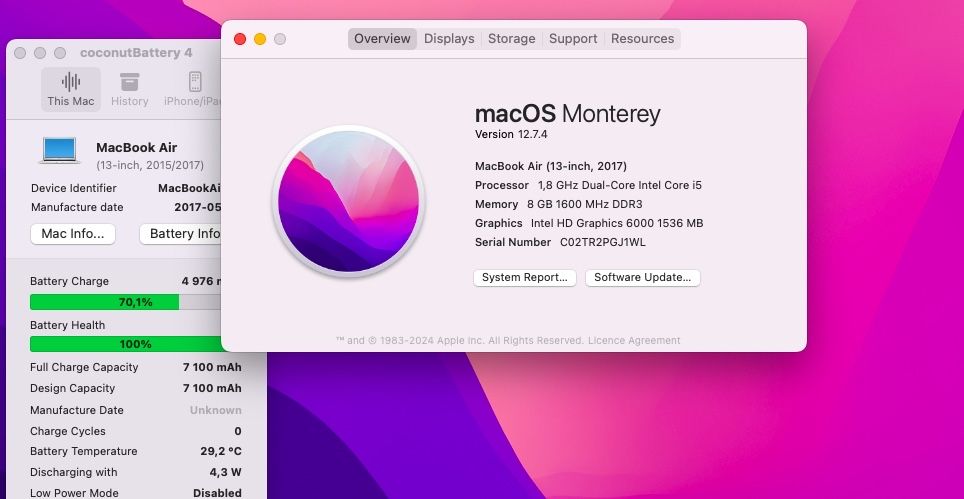Select the 8 GB 1600 MHz DDR3 text

pyautogui.click(x=585, y=204)
